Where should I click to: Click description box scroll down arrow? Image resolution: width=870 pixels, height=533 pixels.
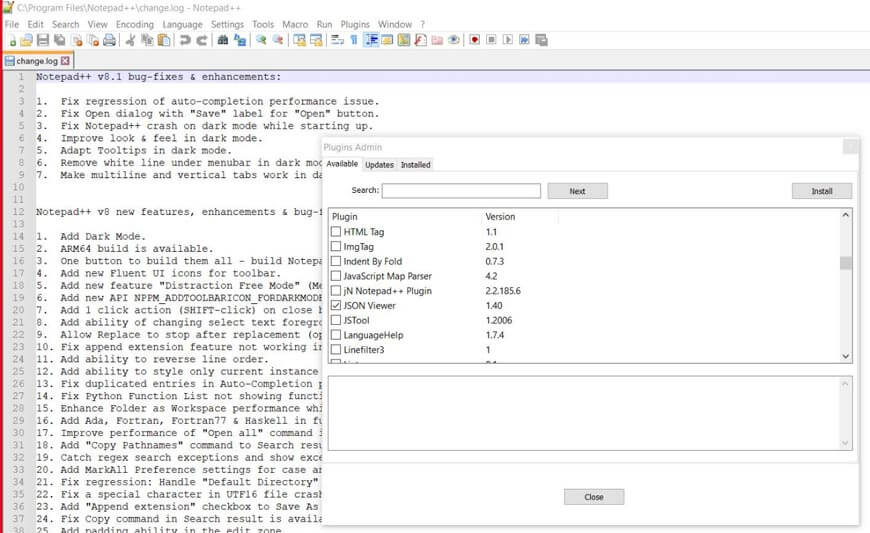[x=845, y=443]
